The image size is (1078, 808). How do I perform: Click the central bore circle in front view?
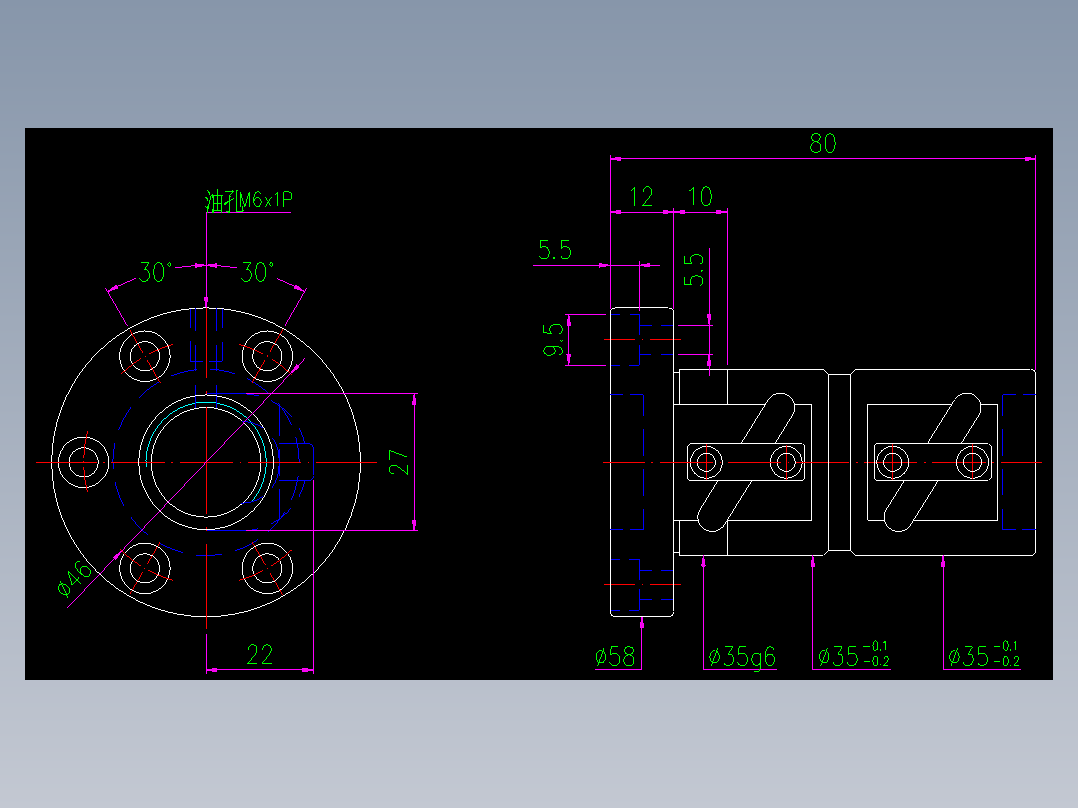point(205,463)
